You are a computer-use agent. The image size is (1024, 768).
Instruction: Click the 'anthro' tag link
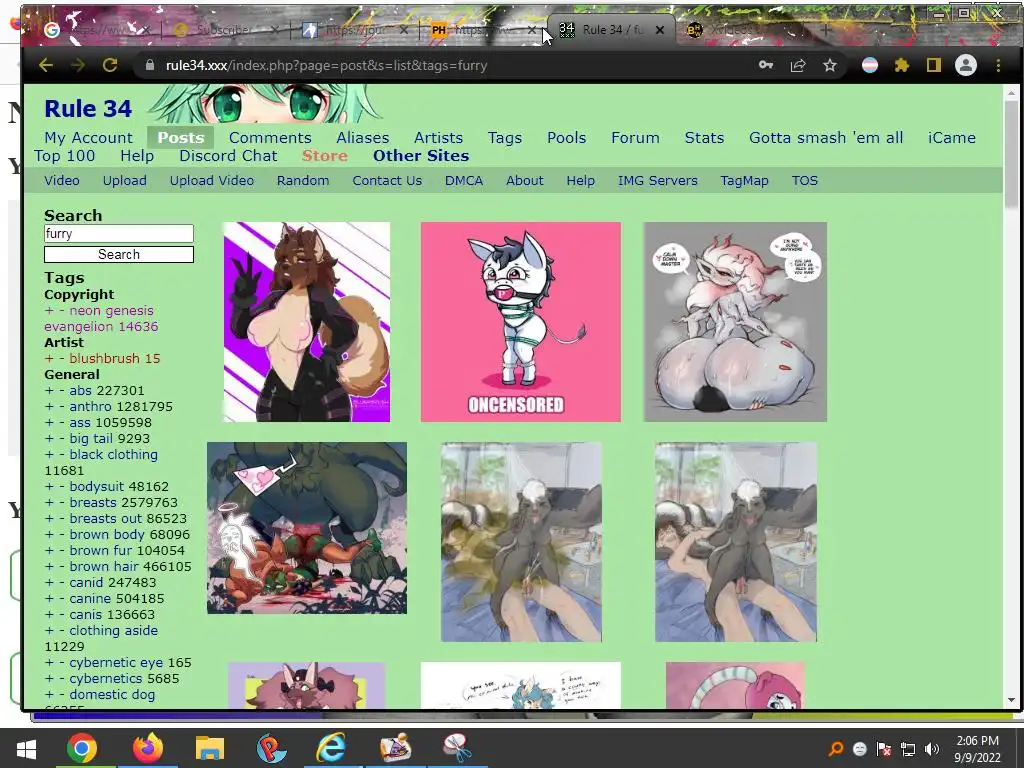pos(90,407)
